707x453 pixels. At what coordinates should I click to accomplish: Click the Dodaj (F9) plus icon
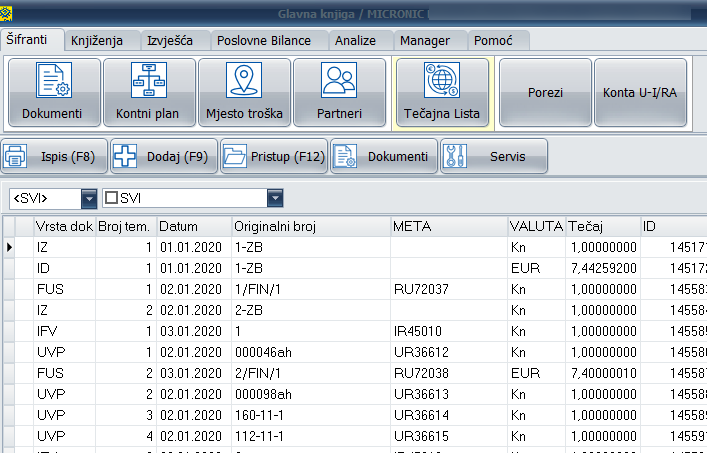point(125,157)
